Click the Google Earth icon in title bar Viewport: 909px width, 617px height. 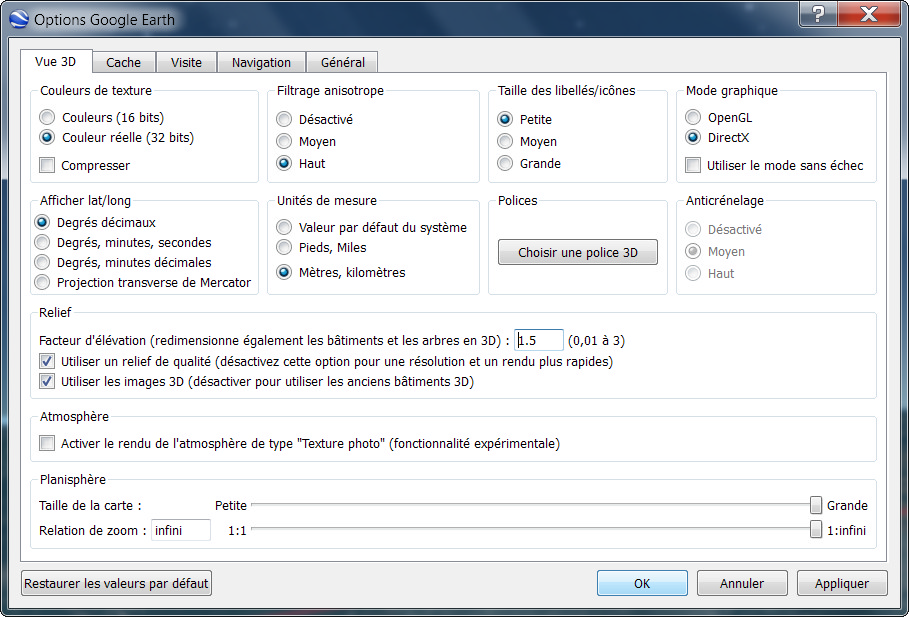19,19
